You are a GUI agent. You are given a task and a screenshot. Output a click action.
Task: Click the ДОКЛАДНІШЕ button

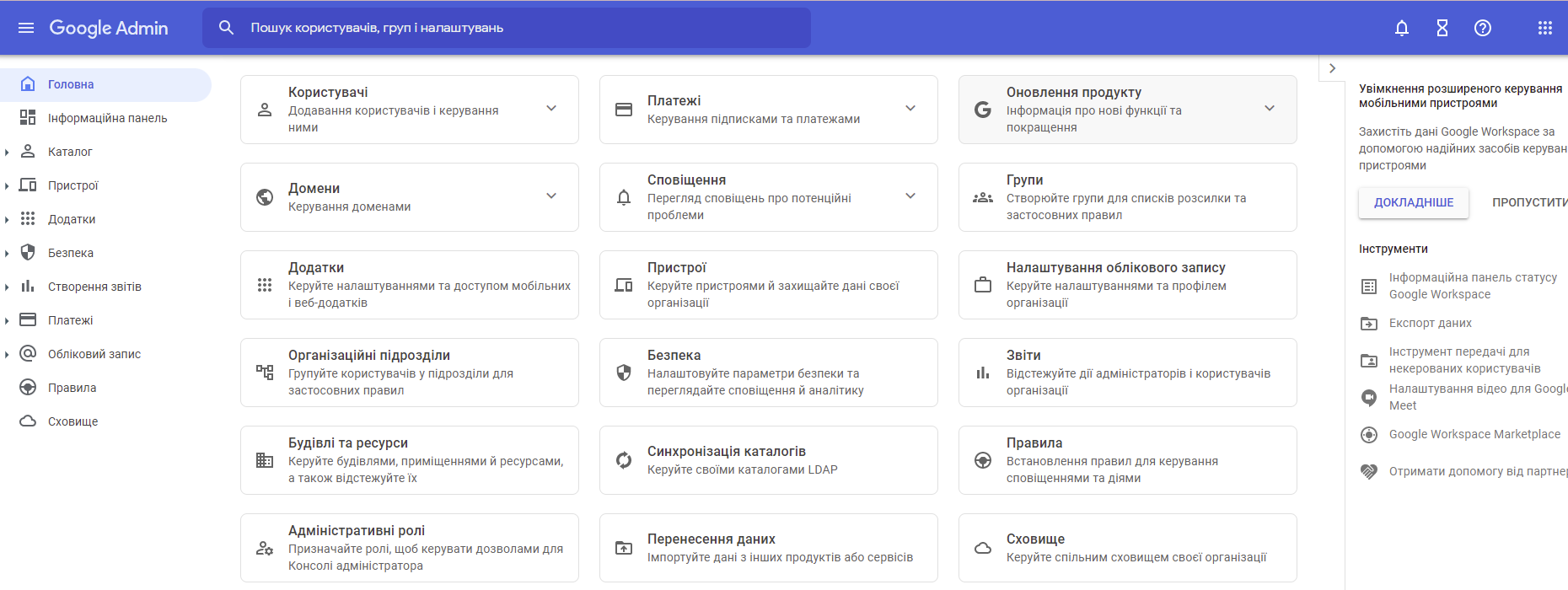pos(1414,202)
